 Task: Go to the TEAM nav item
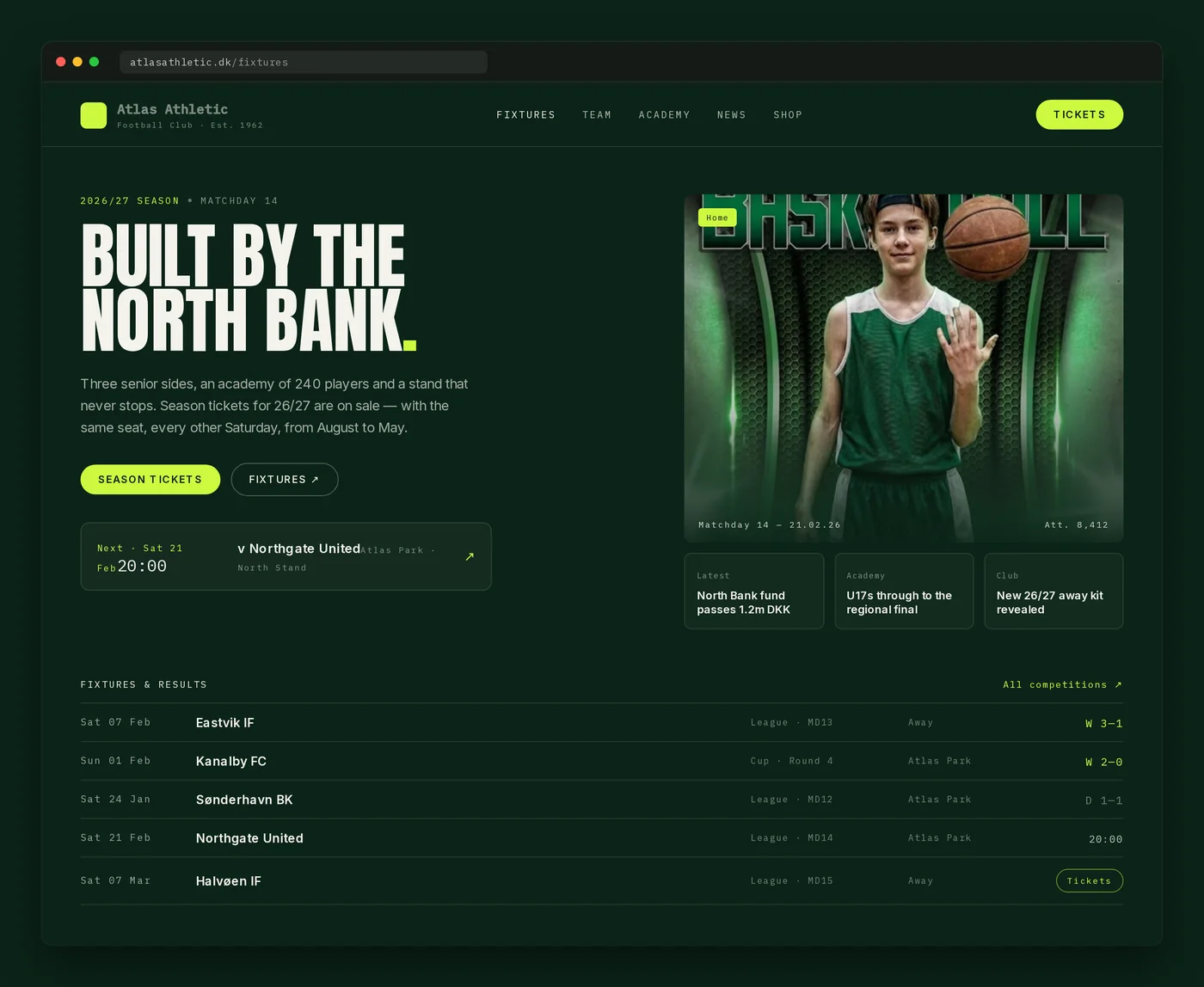click(597, 115)
